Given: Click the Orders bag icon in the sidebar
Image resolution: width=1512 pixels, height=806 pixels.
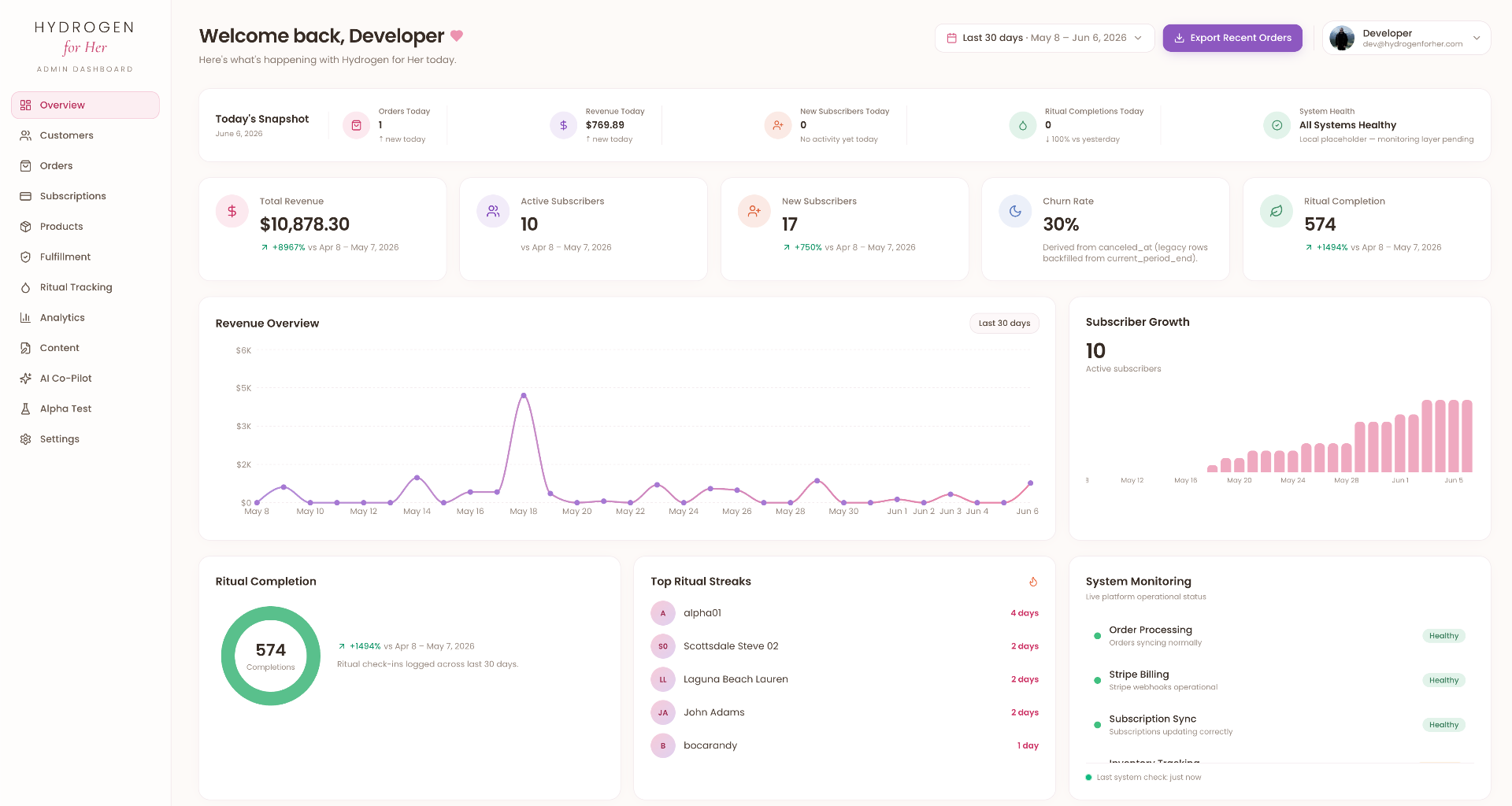Looking at the screenshot, I should (25, 166).
